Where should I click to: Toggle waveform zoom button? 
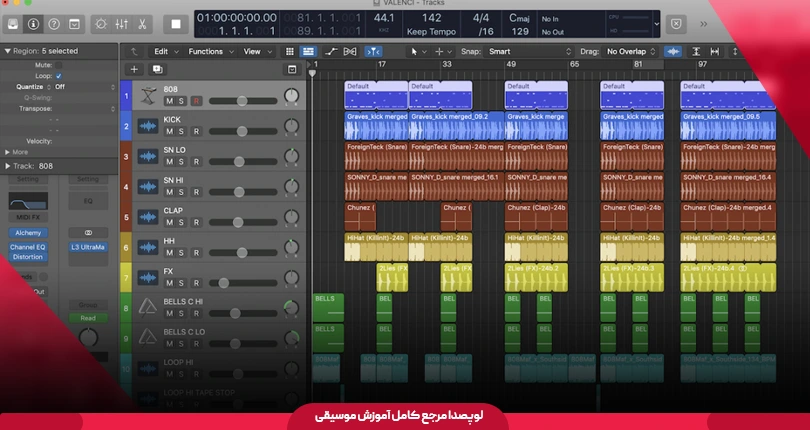click(673, 51)
